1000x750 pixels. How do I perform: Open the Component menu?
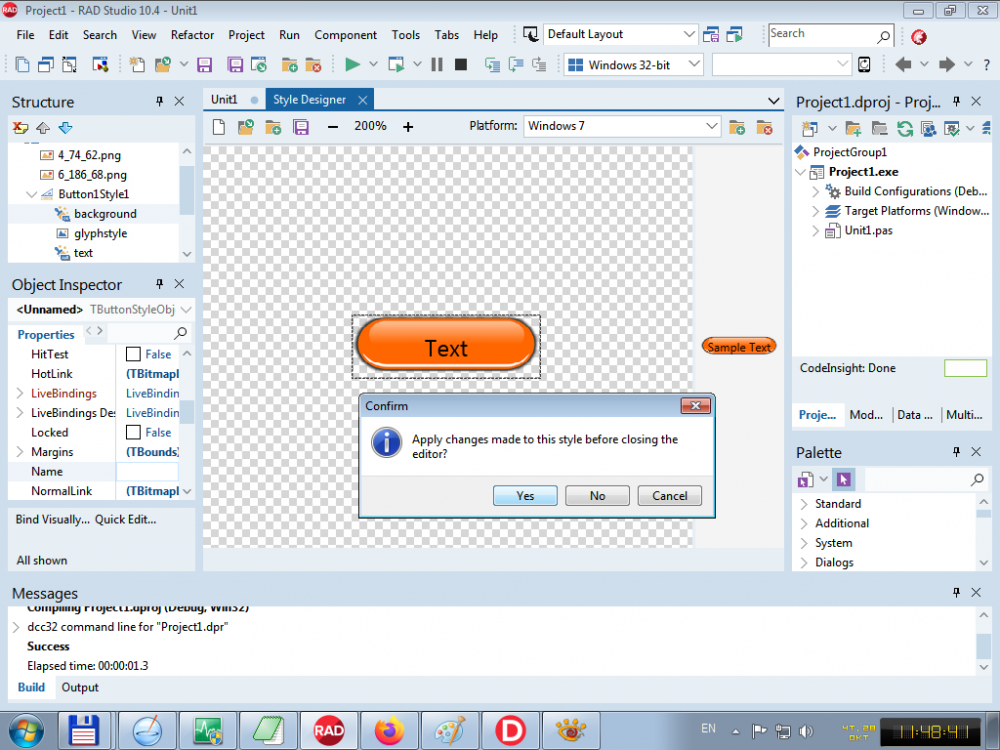(x=346, y=35)
